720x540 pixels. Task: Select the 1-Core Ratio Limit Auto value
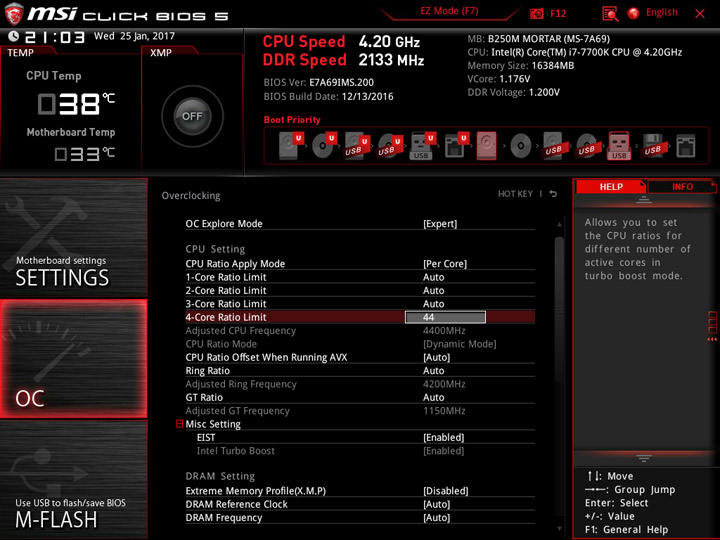[x=433, y=277]
